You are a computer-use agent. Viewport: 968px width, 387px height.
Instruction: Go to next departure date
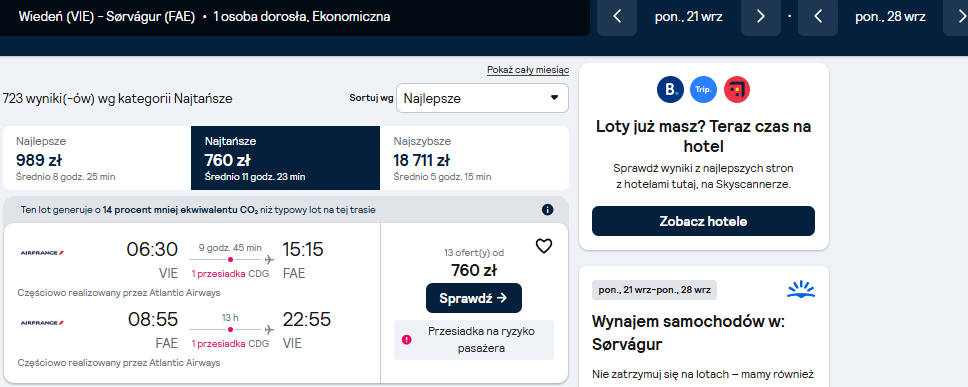[x=761, y=17]
